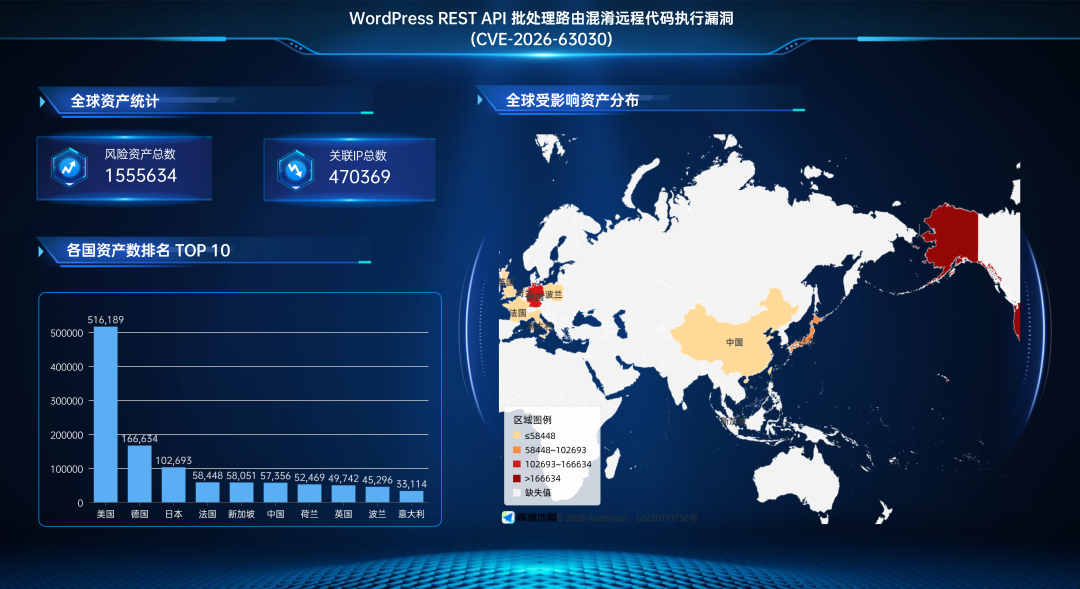Click the 法国 label on the map
Image resolution: width=1080 pixels, height=589 pixels.
click(x=517, y=313)
